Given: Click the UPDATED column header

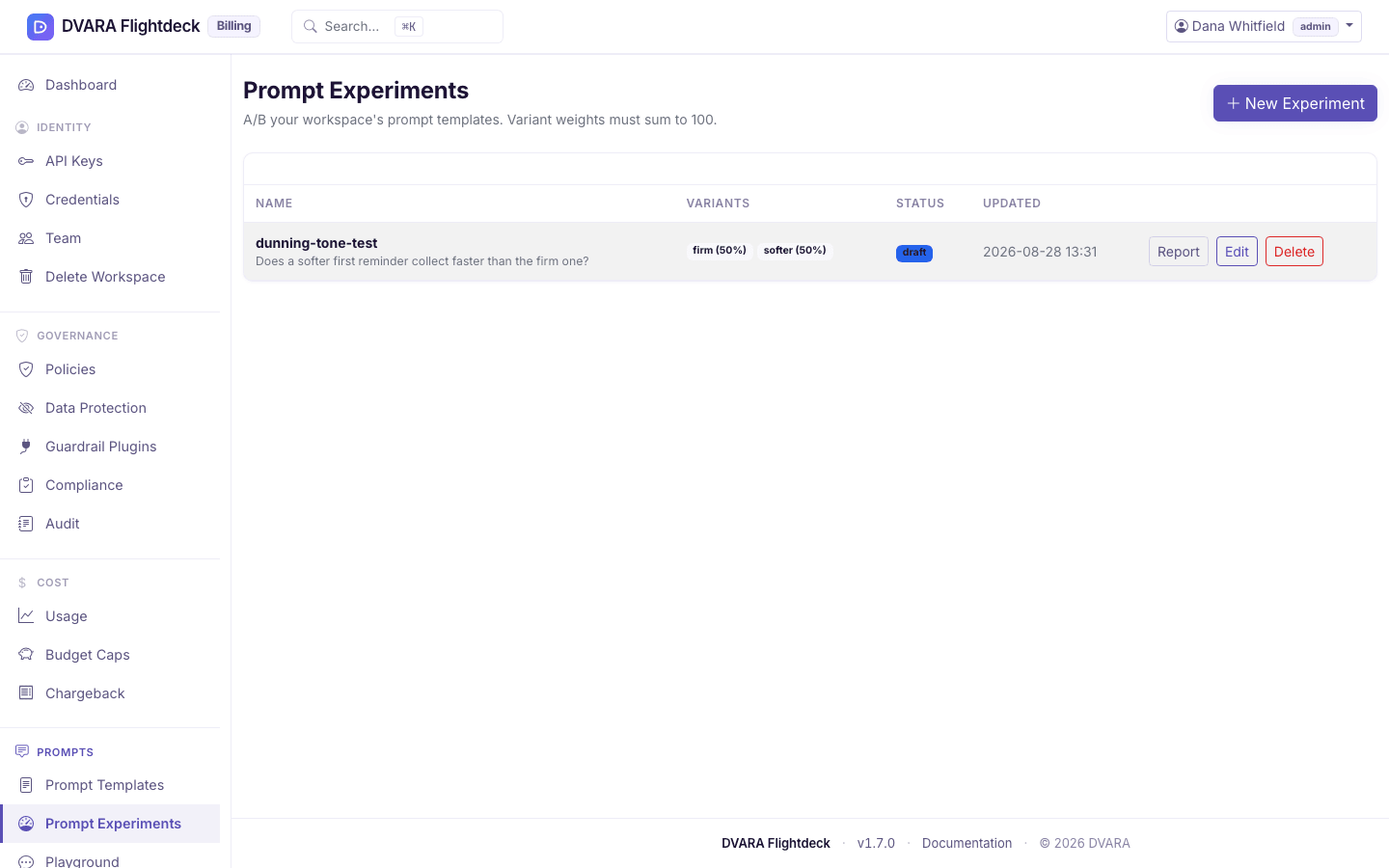Looking at the screenshot, I should click(1012, 203).
